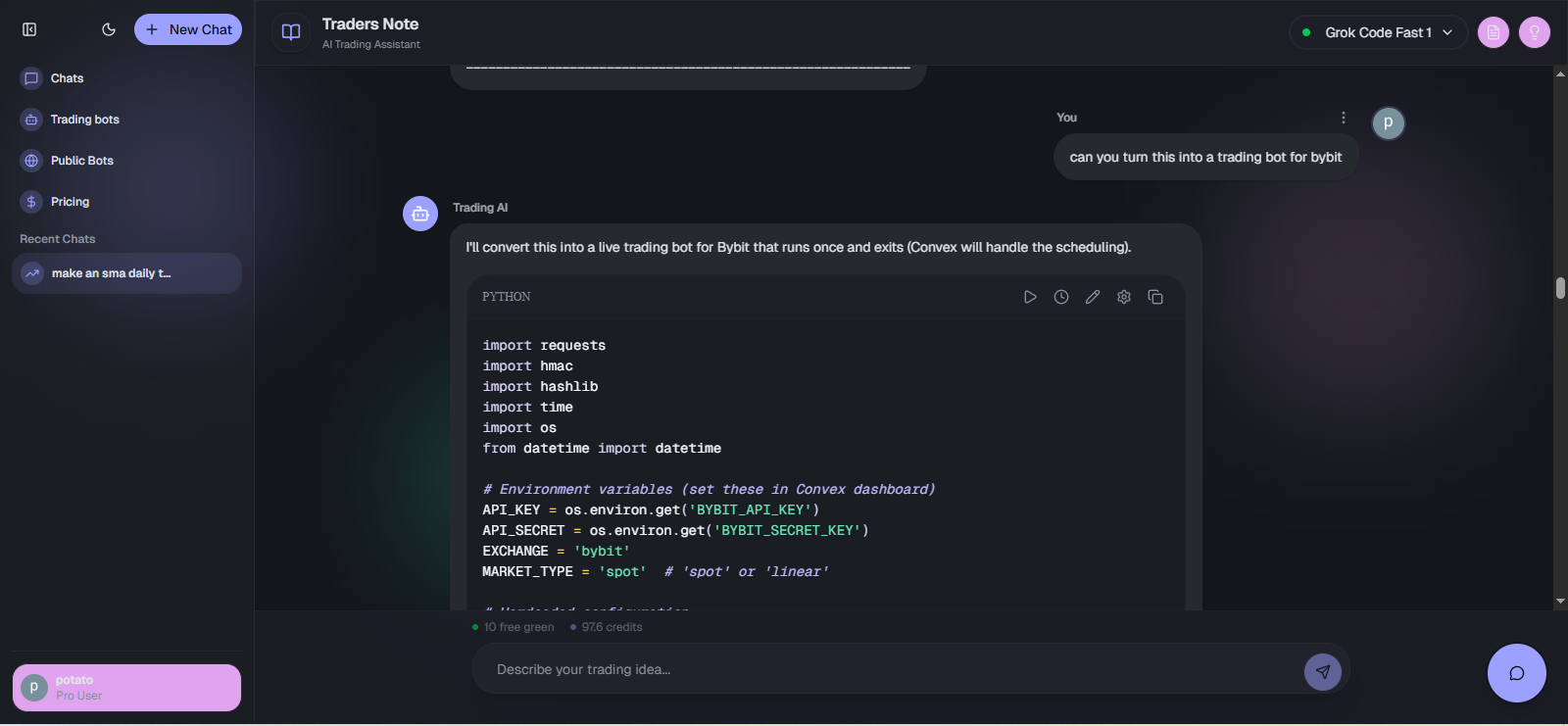Image resolution: width=1568 pixels, height=726 pixels.
Task: Collapse the sidebar panel icon
Action: coord(29,29)
